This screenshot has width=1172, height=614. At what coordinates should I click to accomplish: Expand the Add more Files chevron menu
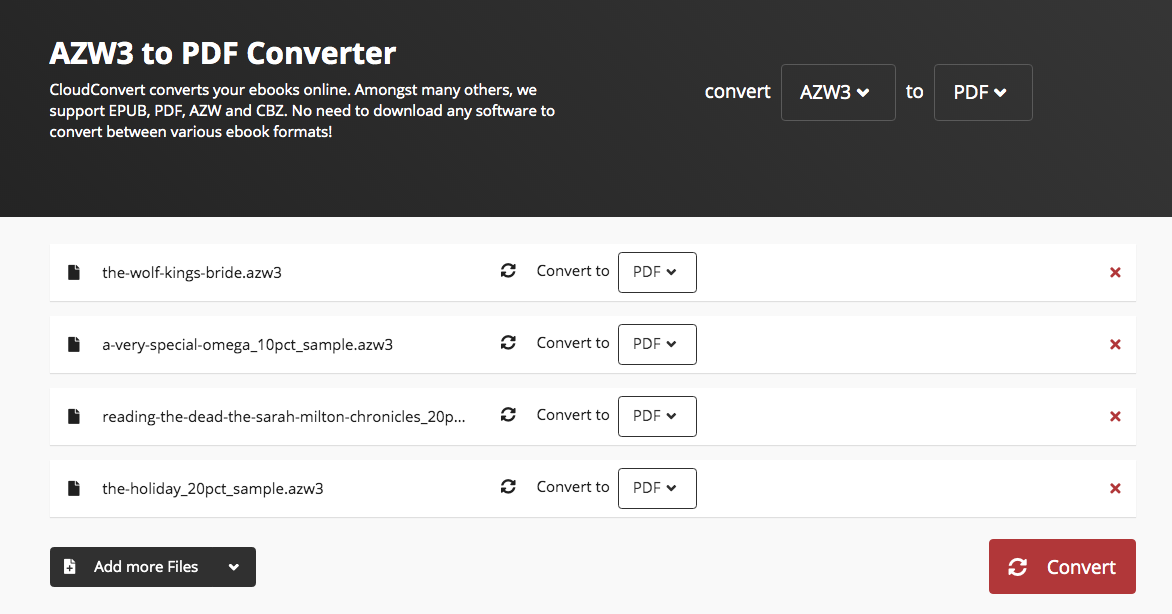pos(234,566)
